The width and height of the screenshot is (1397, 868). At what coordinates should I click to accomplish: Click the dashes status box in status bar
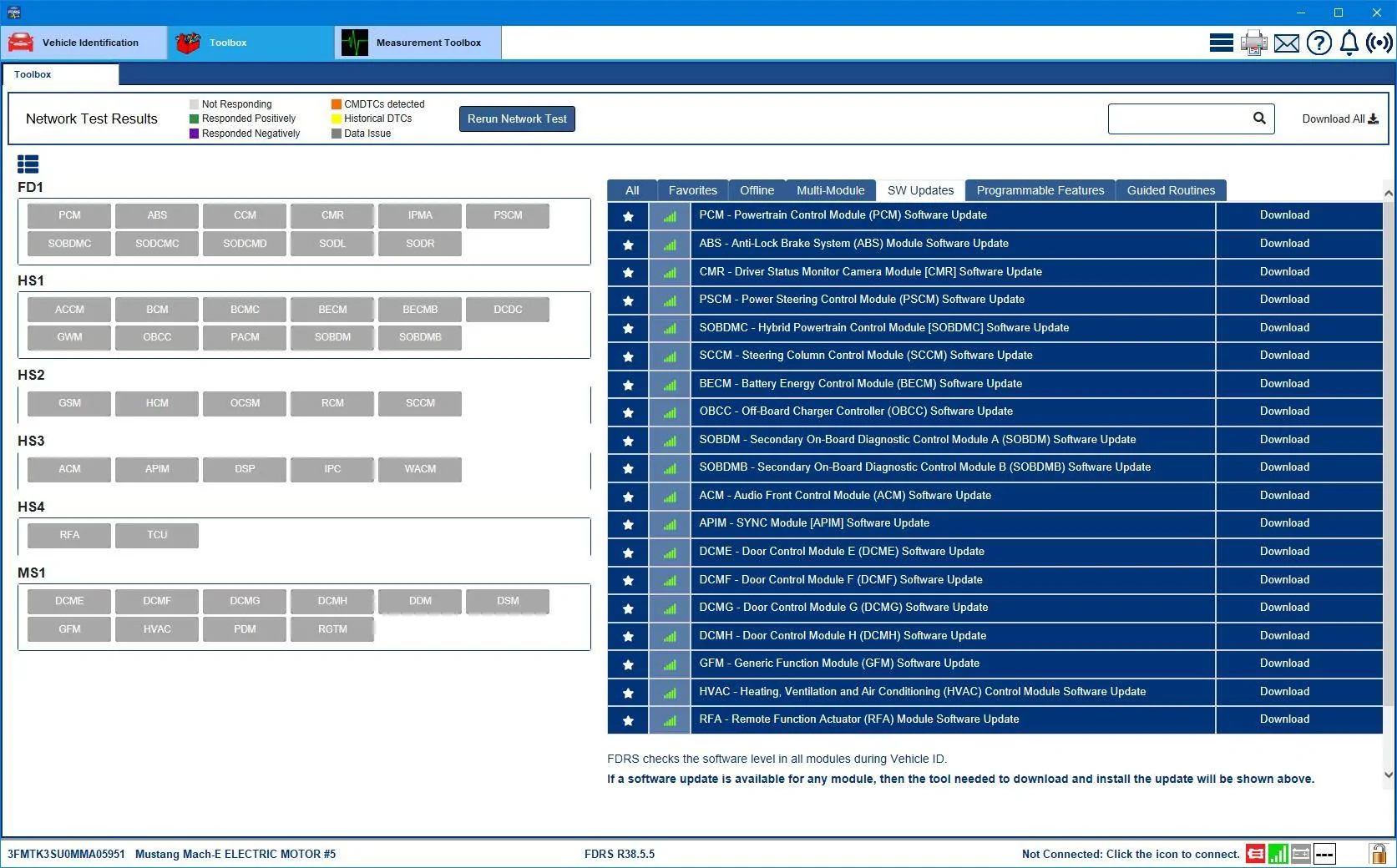[1324, 853]
